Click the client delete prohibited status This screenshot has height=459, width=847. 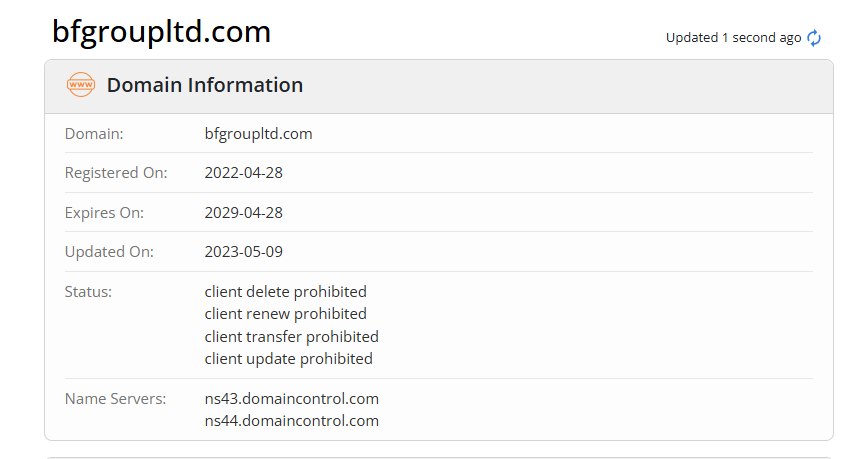click(x=285, y=292)
